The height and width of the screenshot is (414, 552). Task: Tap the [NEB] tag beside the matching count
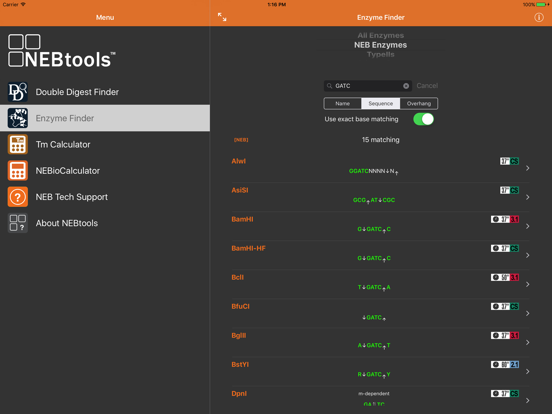point(241,140)
